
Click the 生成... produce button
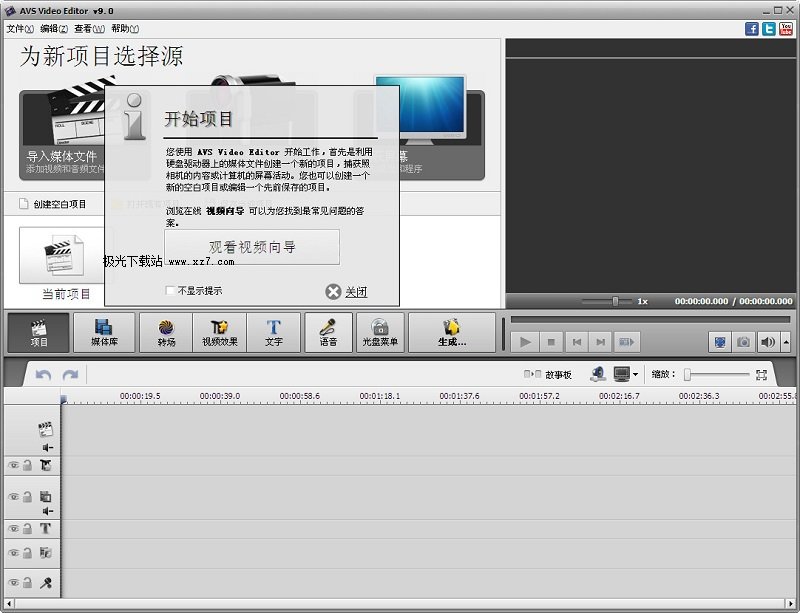[x=452, y=333]
